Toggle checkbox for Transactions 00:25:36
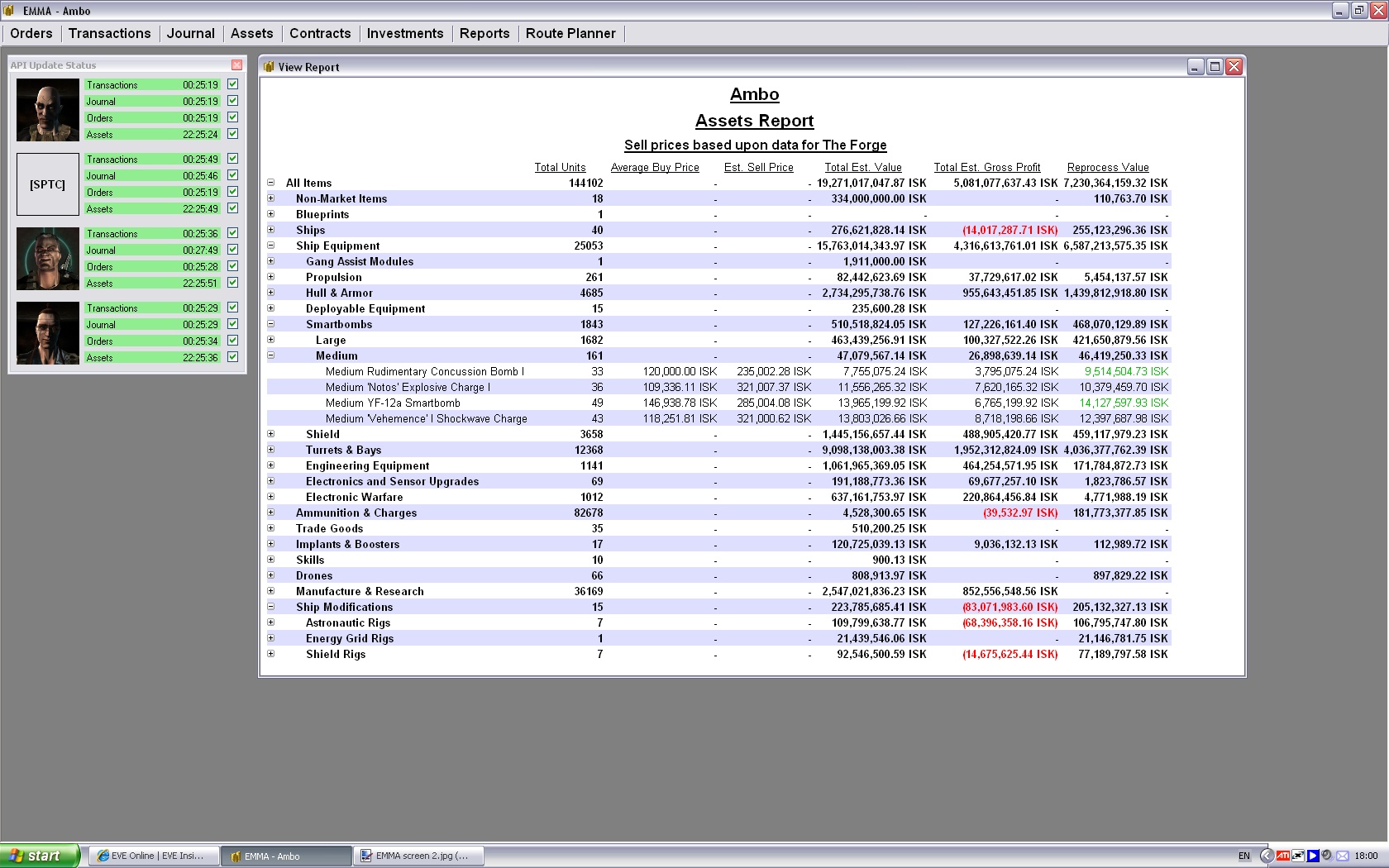This screenshot has height=868, width=1389. tap(233, 233)
